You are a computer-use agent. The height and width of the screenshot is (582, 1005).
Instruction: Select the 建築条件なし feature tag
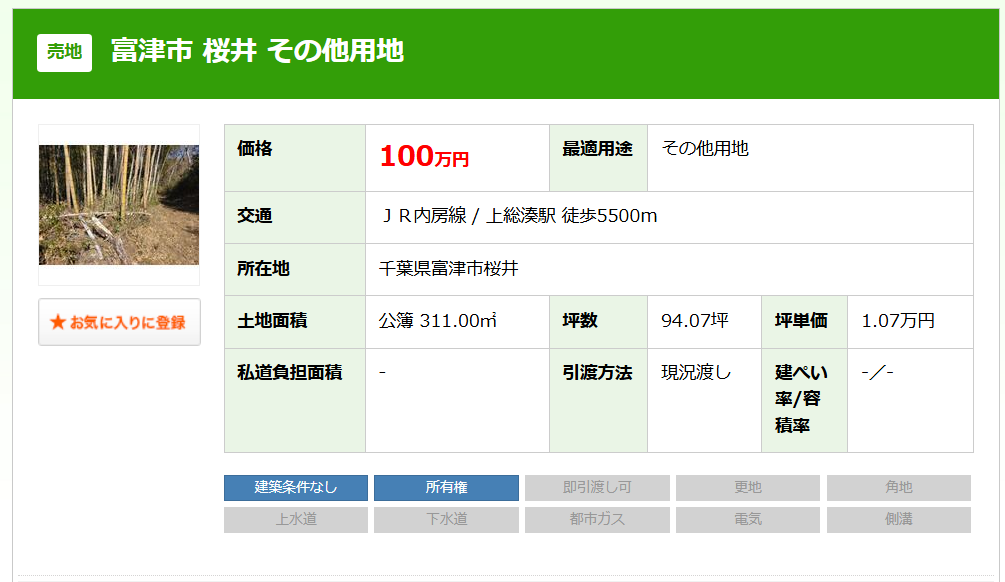click(x=296, y=488)
